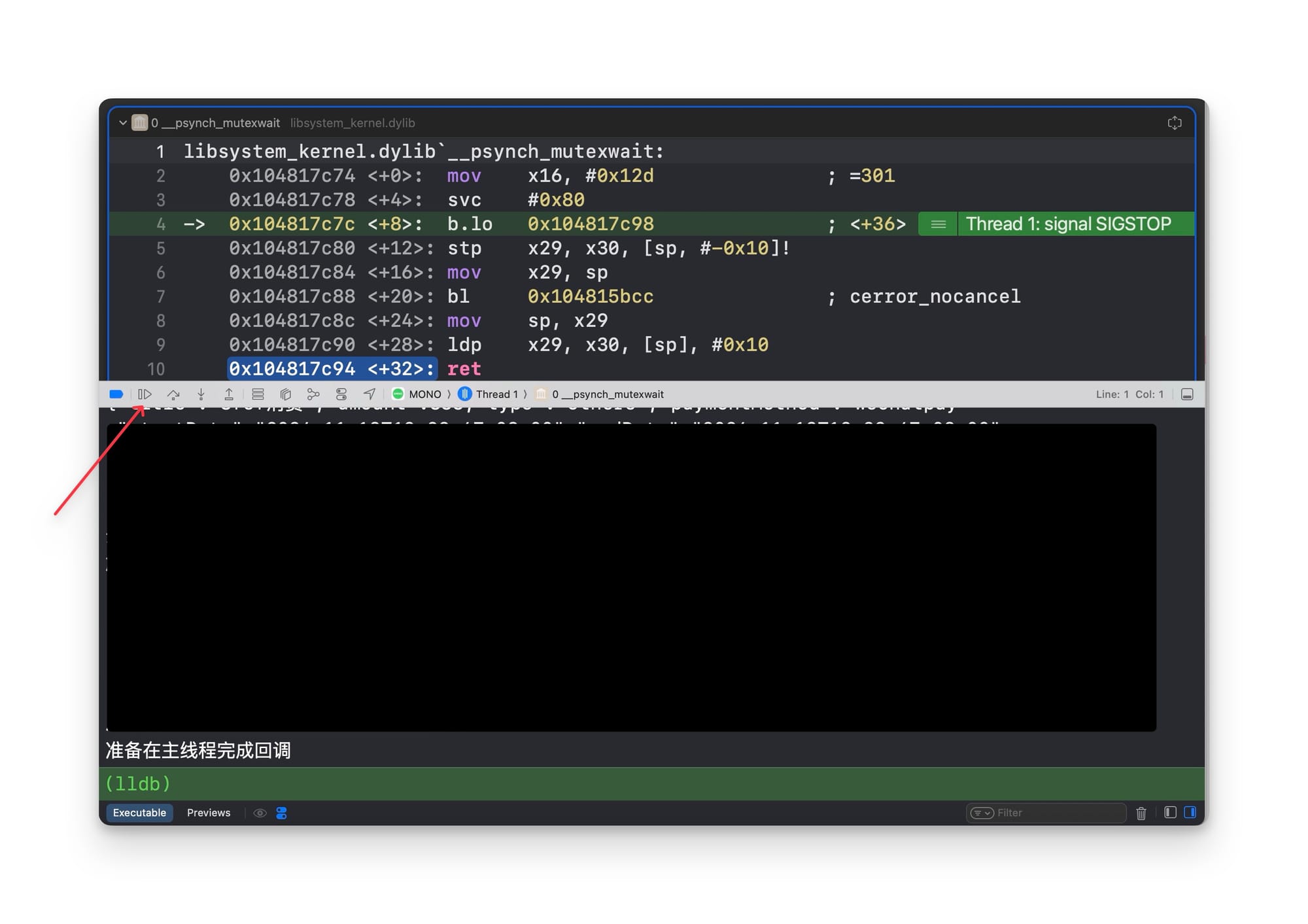Click the step over icon
The width and height of the screenshot is (1308, 924).
(173, 394)
